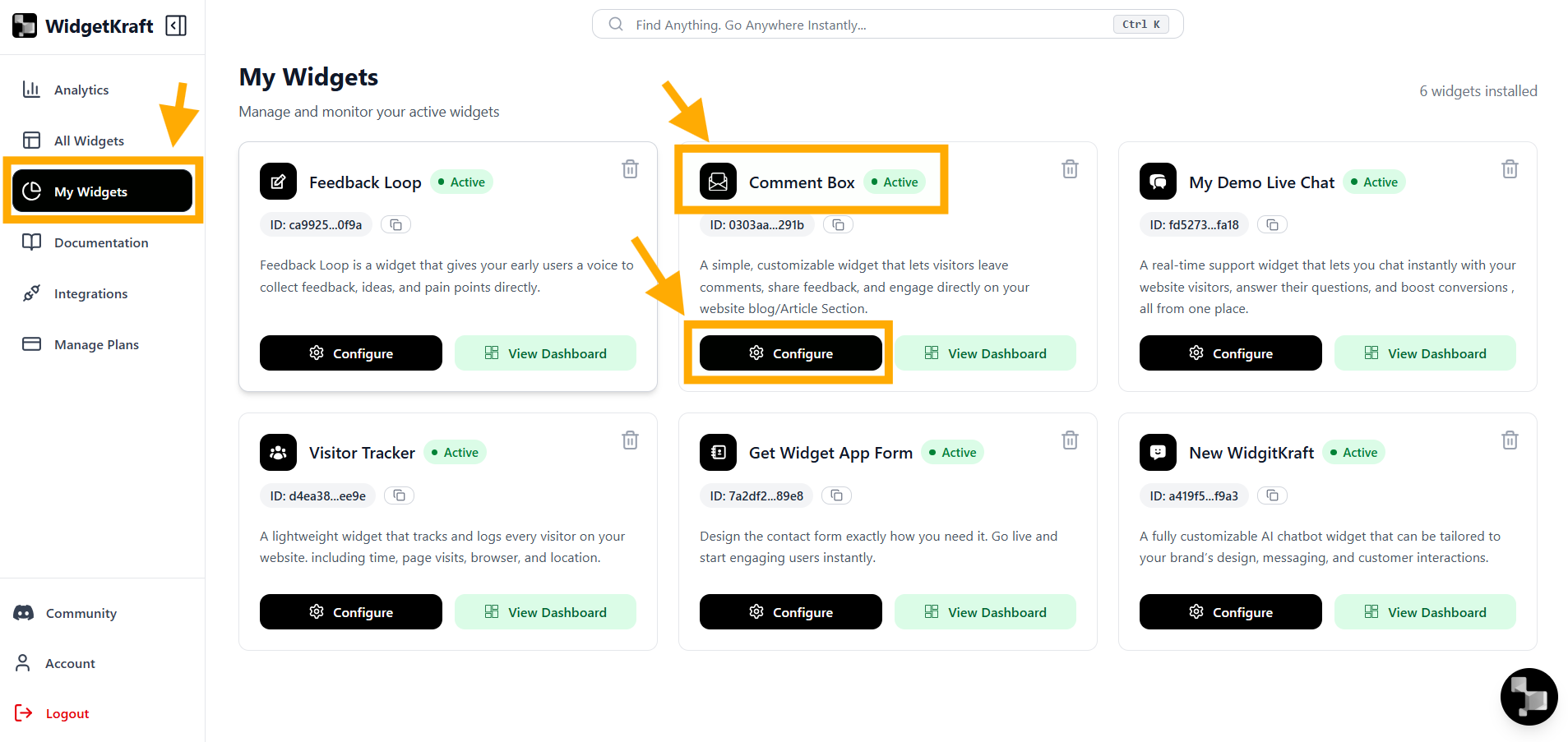Navigate to Manage Plans
The image size is (1568, 742).
tap(96, 345)
